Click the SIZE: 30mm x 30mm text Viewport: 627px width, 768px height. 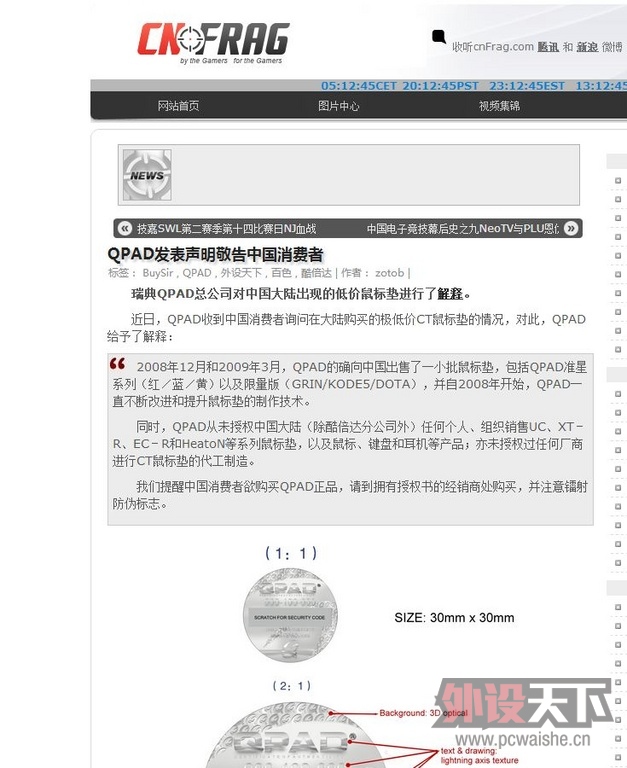(x=454, y=618)
